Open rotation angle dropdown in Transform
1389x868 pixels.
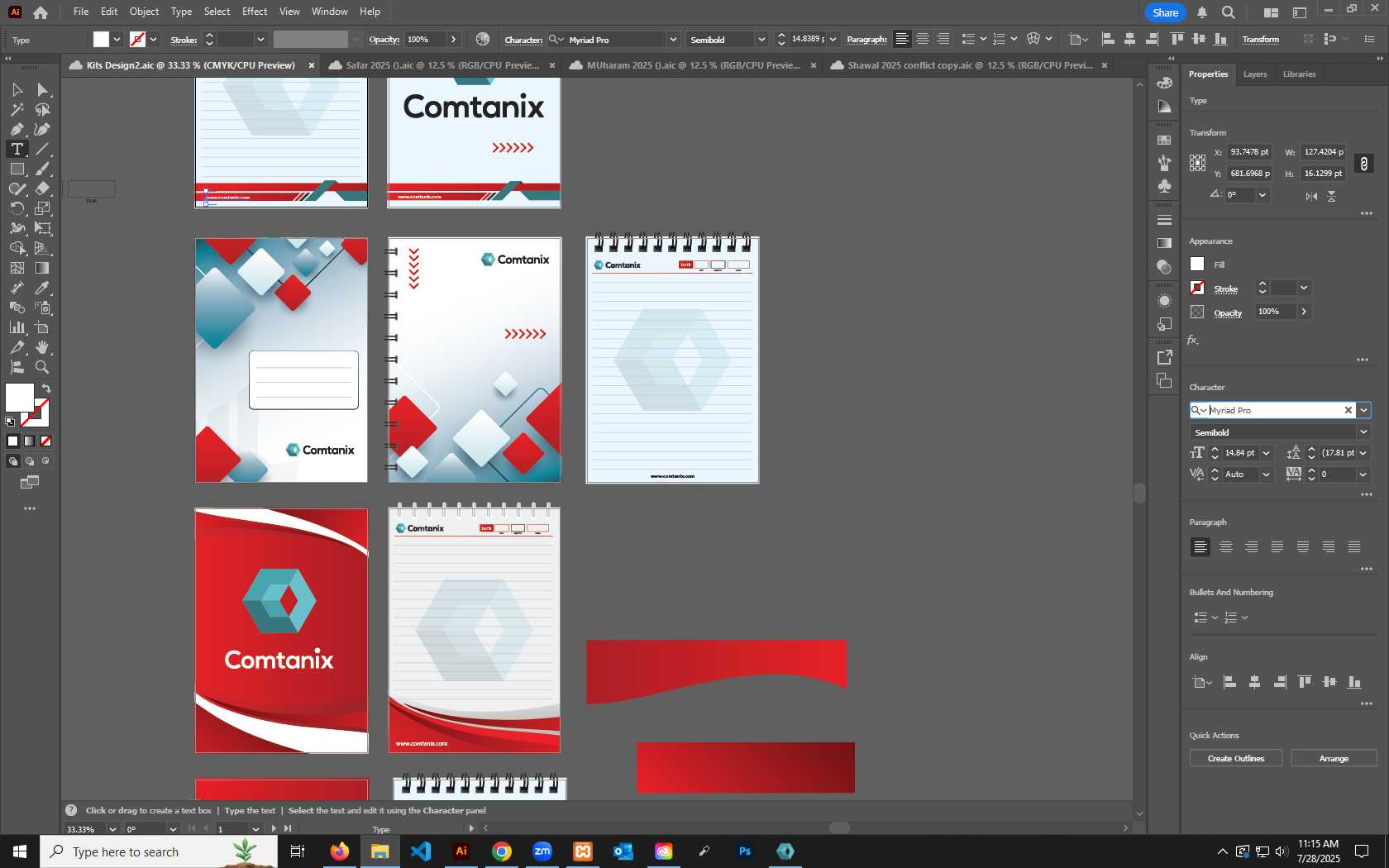(x=1263, y=195)
